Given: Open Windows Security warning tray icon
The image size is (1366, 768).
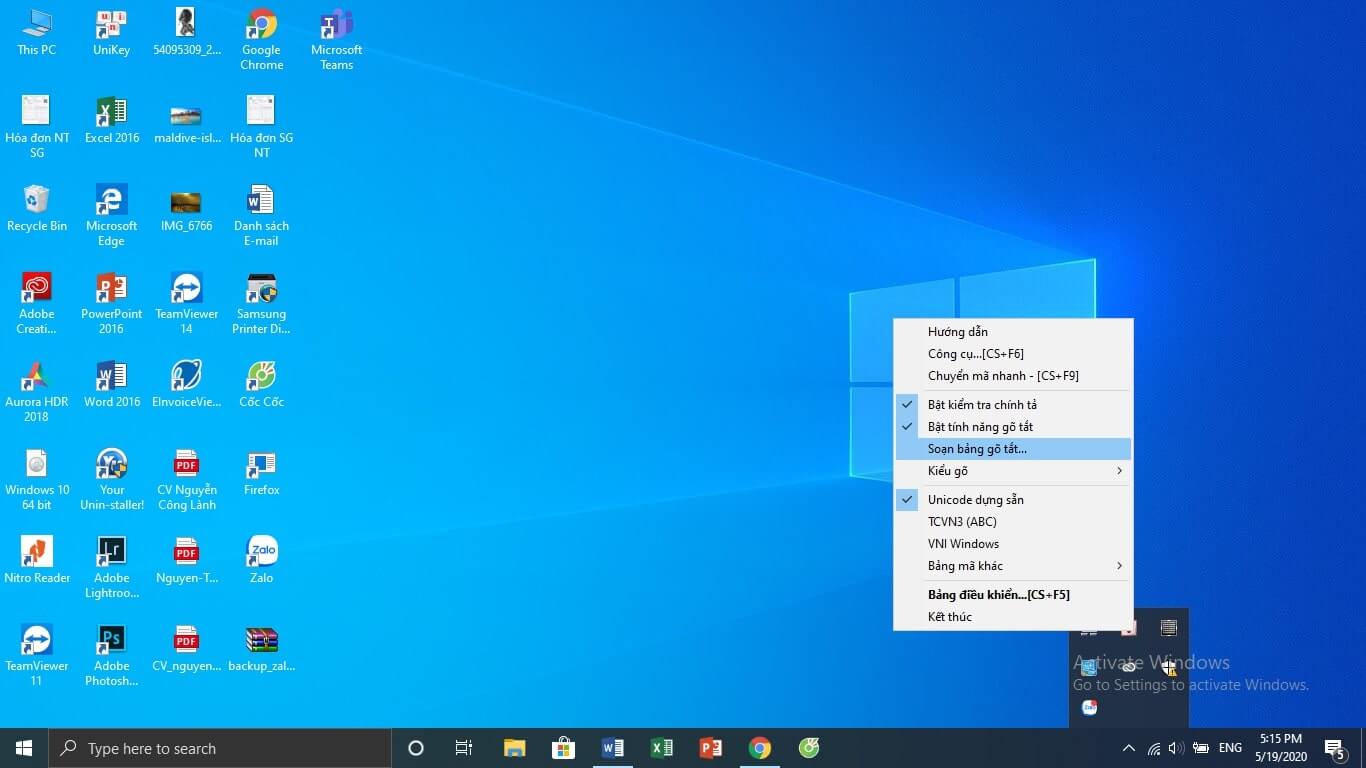Looking at the screenshot, I should point(1169,667).
